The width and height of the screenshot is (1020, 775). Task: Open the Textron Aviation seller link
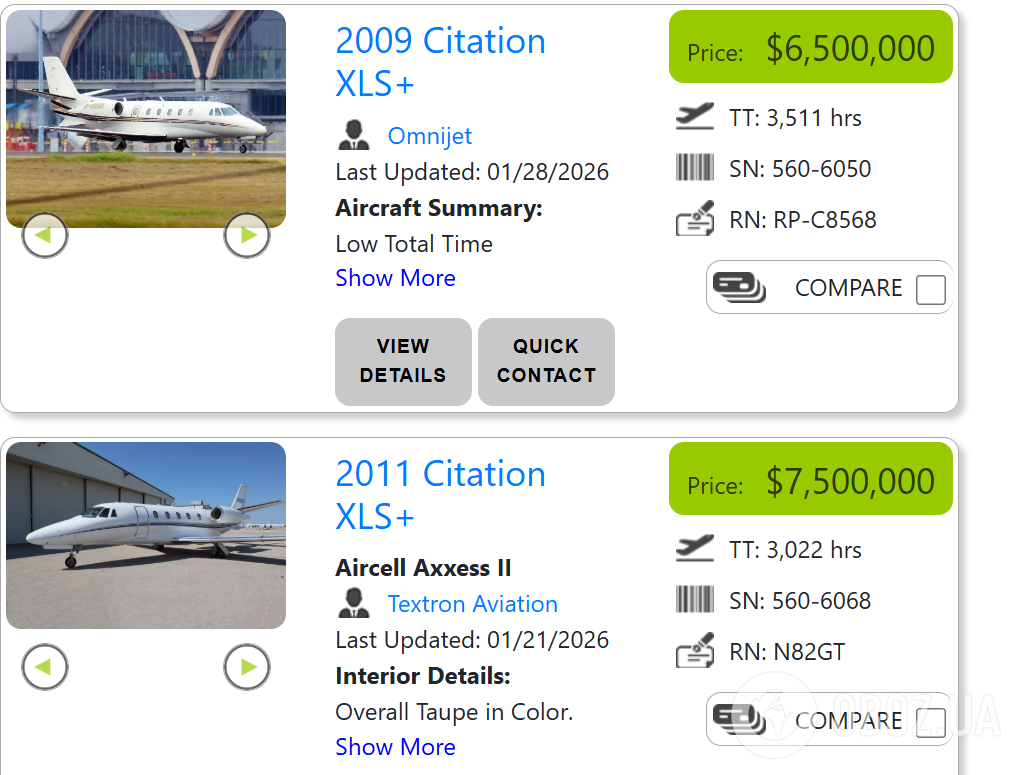472,604
